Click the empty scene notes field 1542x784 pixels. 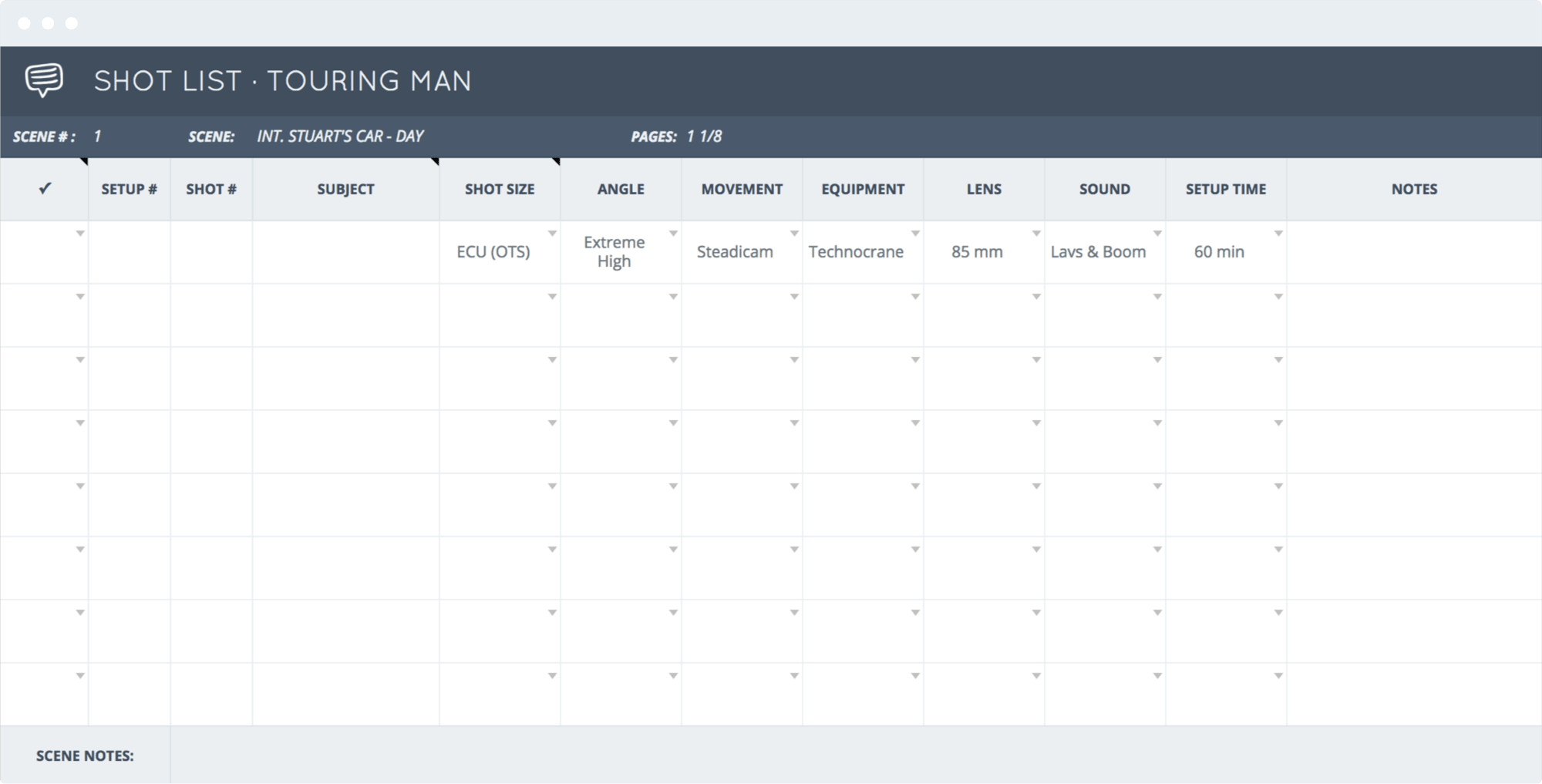[856, 755]
